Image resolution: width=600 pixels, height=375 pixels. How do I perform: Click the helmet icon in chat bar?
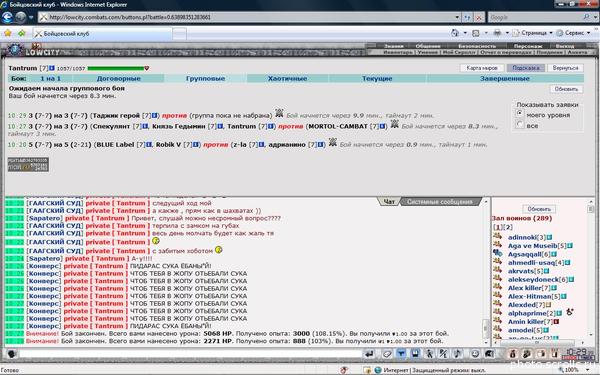[x=489, y=354]
